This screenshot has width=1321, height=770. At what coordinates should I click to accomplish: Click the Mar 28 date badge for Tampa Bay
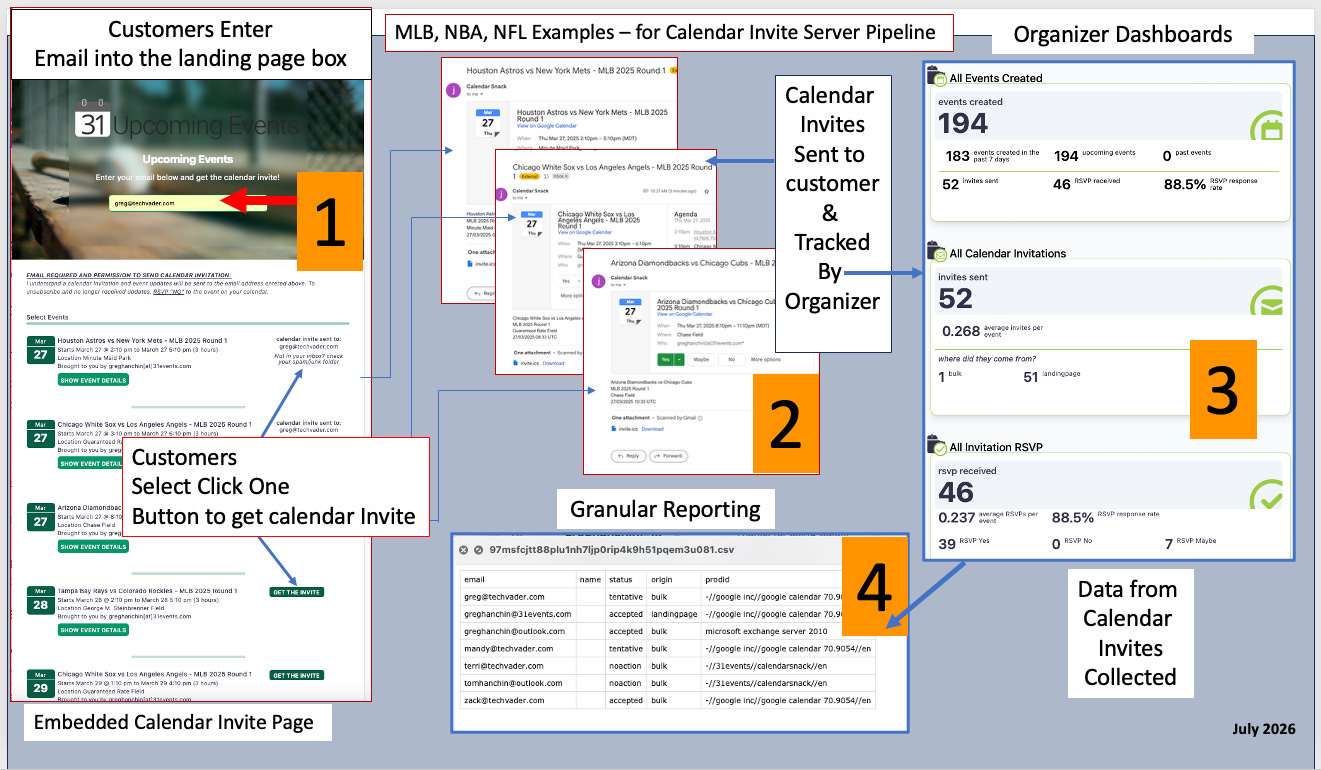pos(39,600)
